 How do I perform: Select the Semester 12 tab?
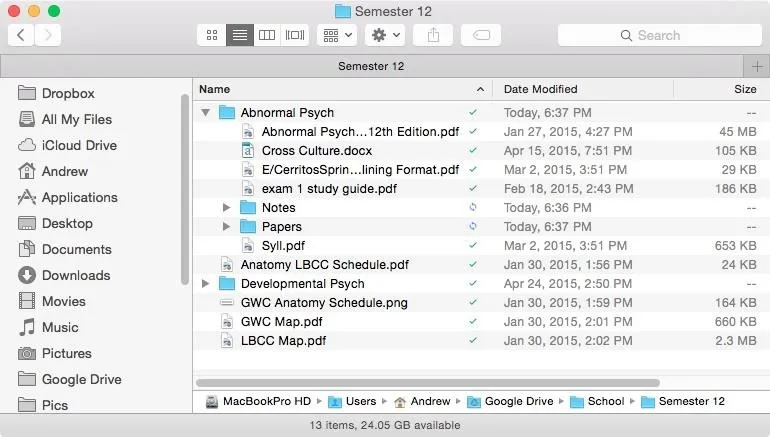click(x=371, y=66)
